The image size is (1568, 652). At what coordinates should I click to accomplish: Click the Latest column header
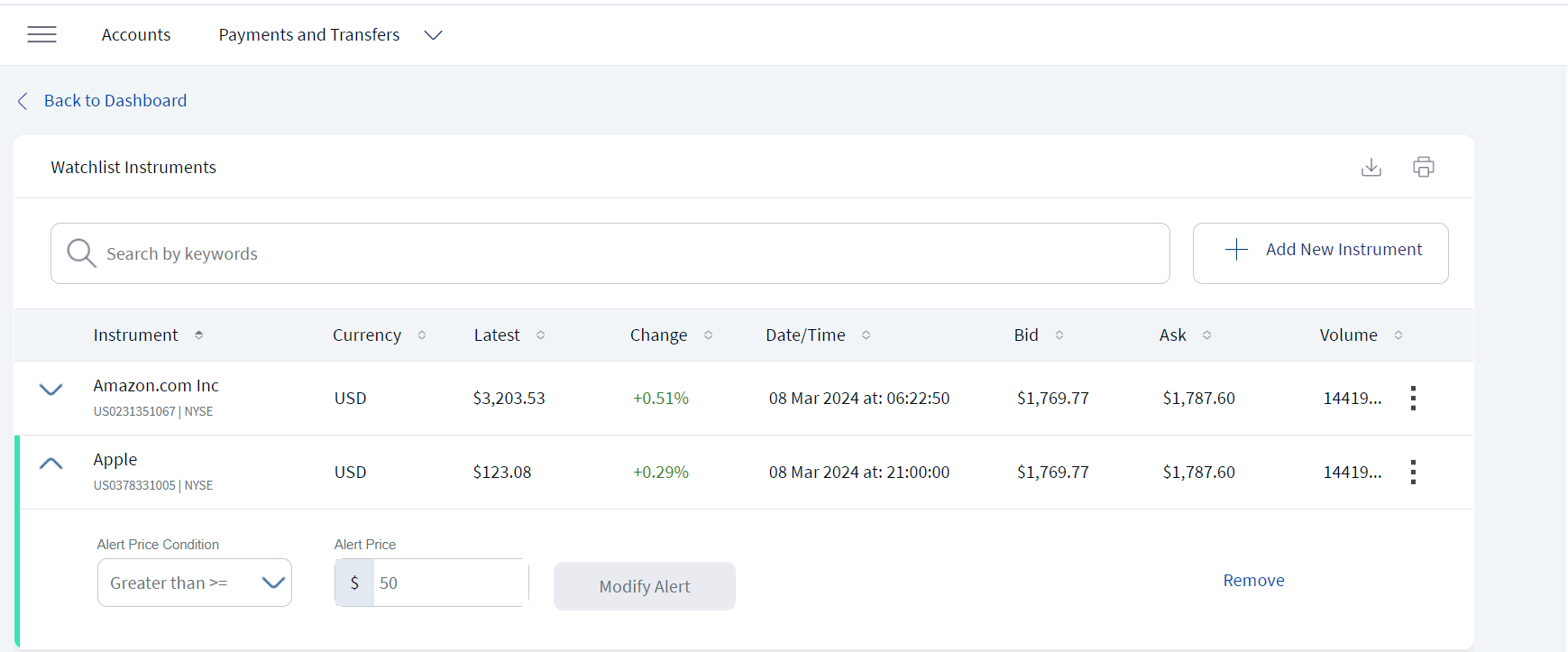(497, 335)
